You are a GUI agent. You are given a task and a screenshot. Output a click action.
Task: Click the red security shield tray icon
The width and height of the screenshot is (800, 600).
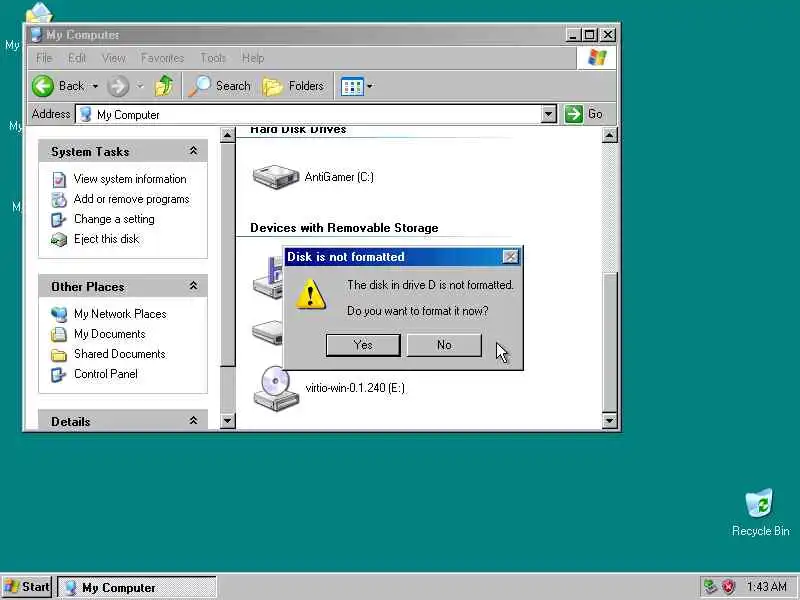(x=729, y=587)
